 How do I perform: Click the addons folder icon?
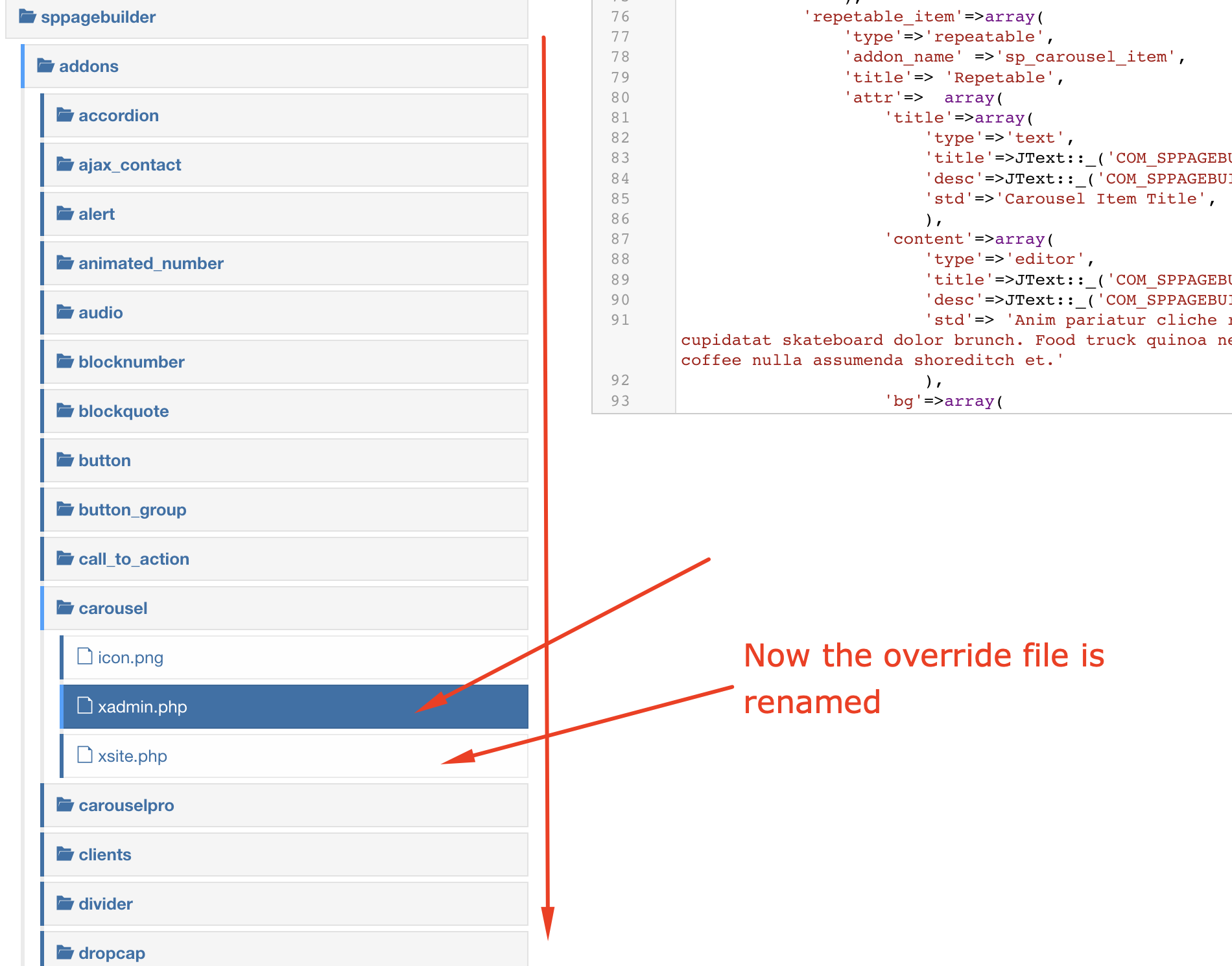pyautogui.click(x=44, y=65)
